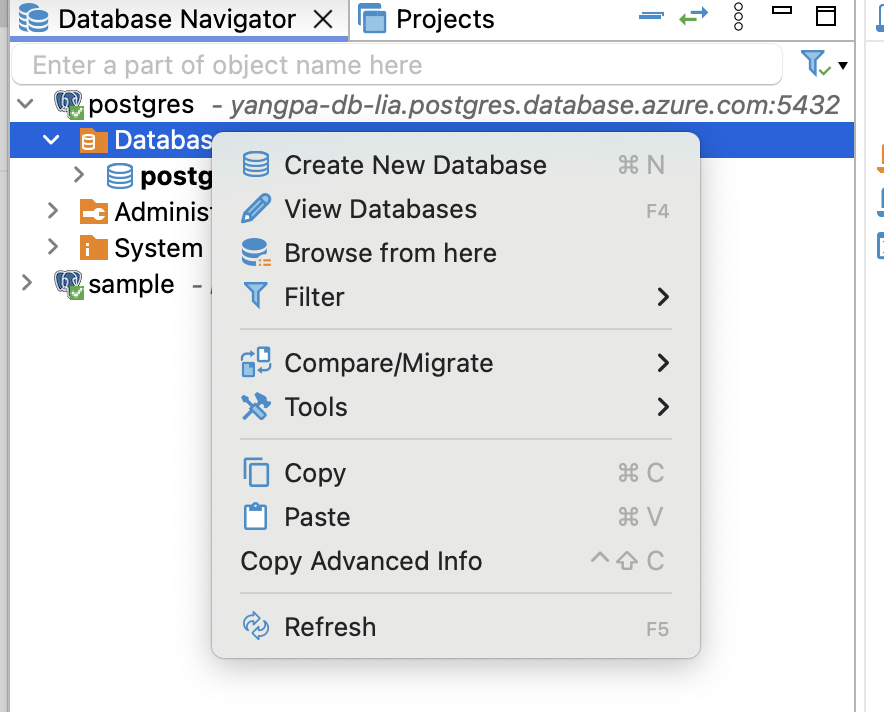Switch to the Projects tab
Image resolution: width=884 pixels, height=712 pixels.
428,20
